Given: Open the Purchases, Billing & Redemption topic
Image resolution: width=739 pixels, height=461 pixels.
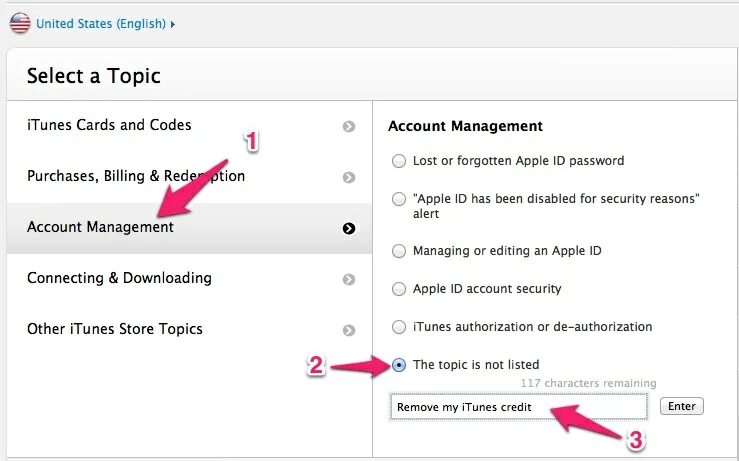Looking at the screenshot, I should click(189, 177).
